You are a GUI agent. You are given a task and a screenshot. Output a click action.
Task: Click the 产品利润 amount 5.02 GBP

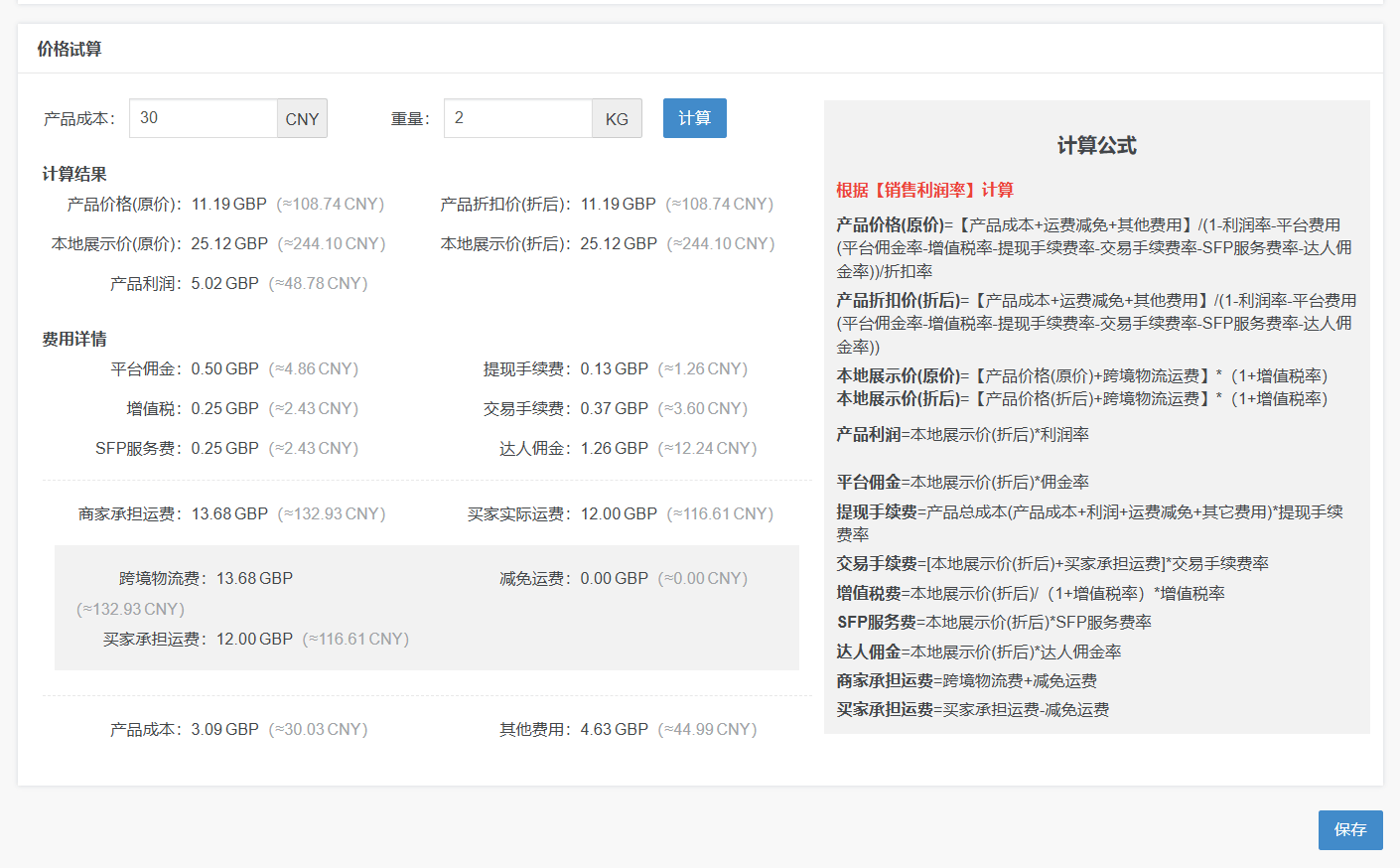click(x=224, y=283)
